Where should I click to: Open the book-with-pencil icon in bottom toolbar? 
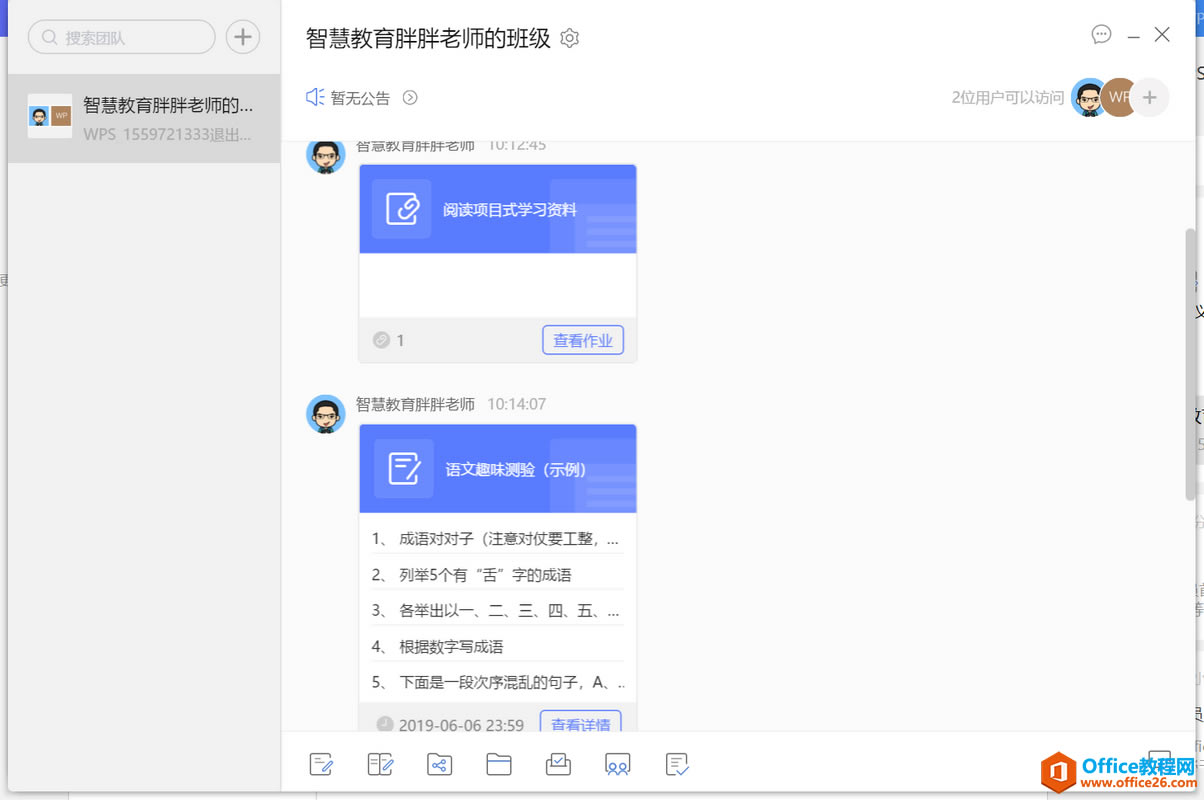(381, 765)
